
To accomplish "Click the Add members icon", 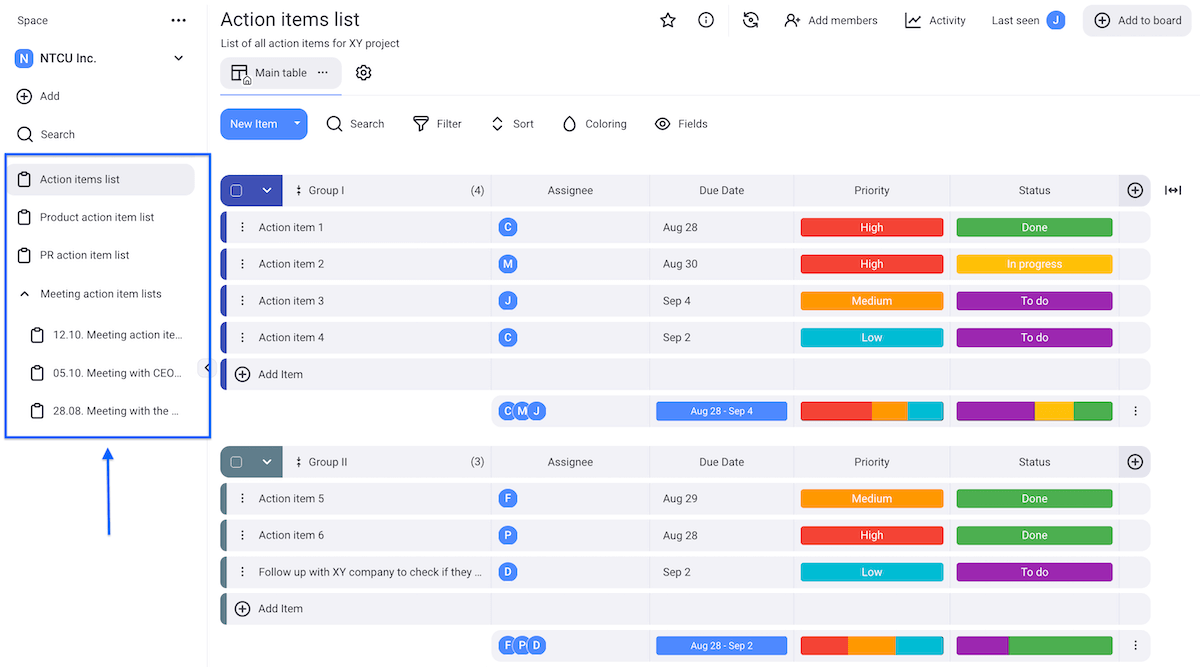I will [790, 20].
